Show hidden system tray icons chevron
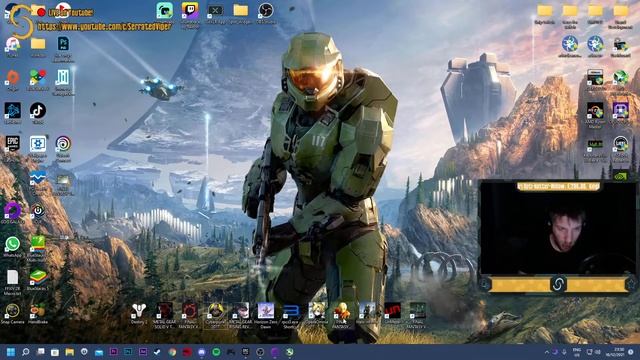The image size is (640, 360). [x=547, y=352]
